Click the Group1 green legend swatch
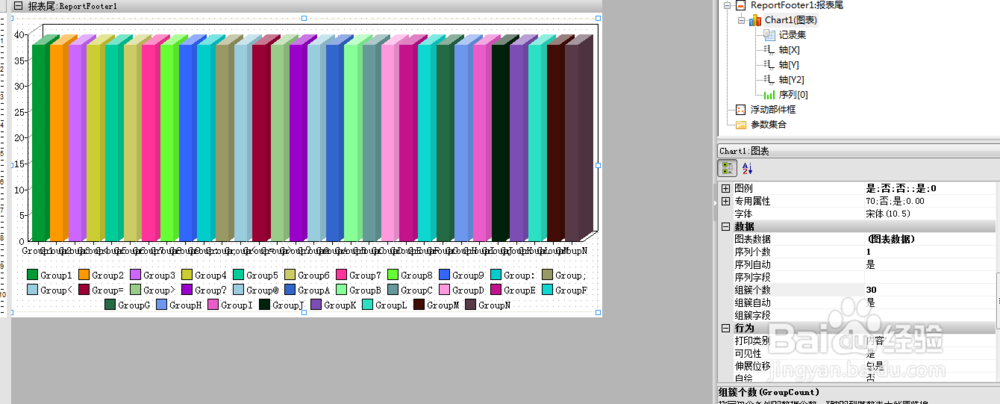1000x404 pixels. click(33, 275)
